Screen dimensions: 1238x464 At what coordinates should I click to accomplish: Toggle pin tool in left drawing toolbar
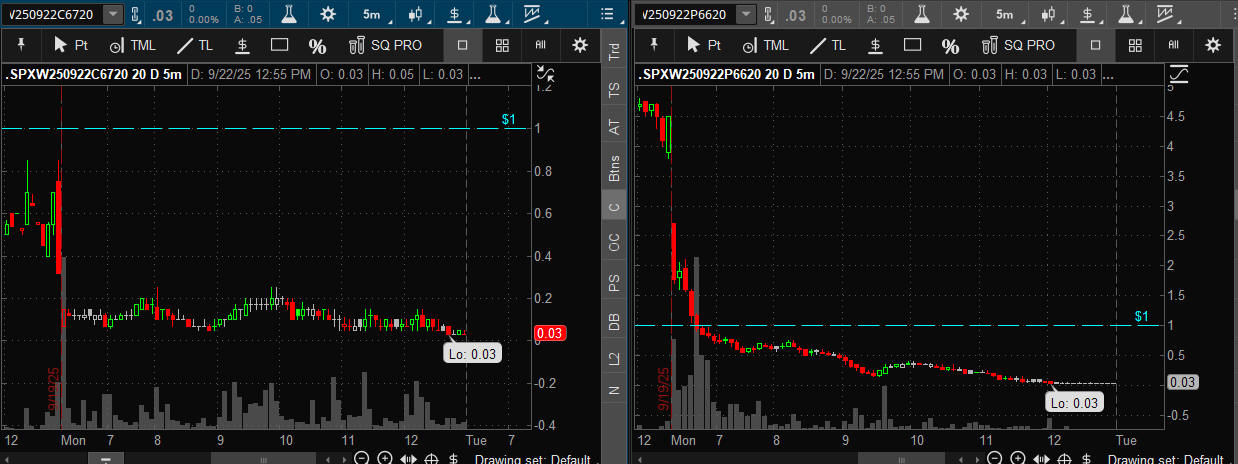22,44
